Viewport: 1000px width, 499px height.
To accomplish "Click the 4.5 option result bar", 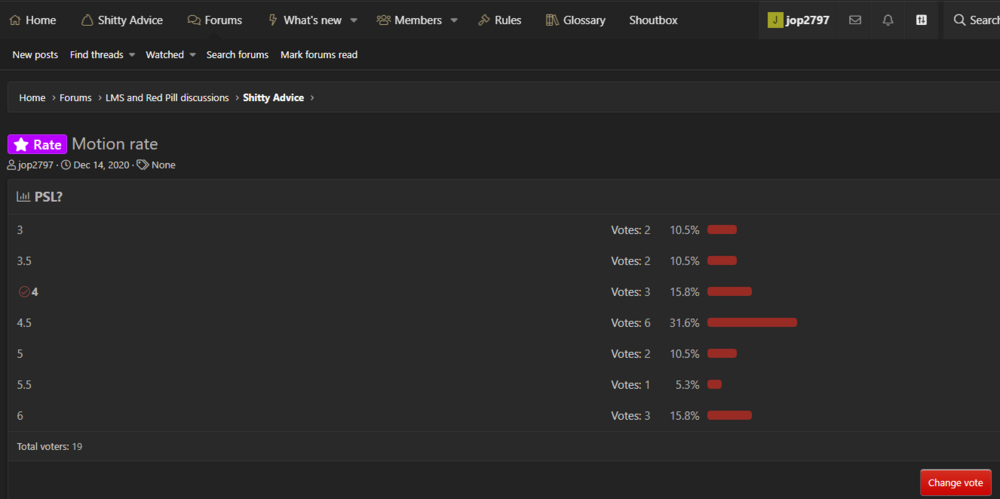I will (x=752, y=322).
